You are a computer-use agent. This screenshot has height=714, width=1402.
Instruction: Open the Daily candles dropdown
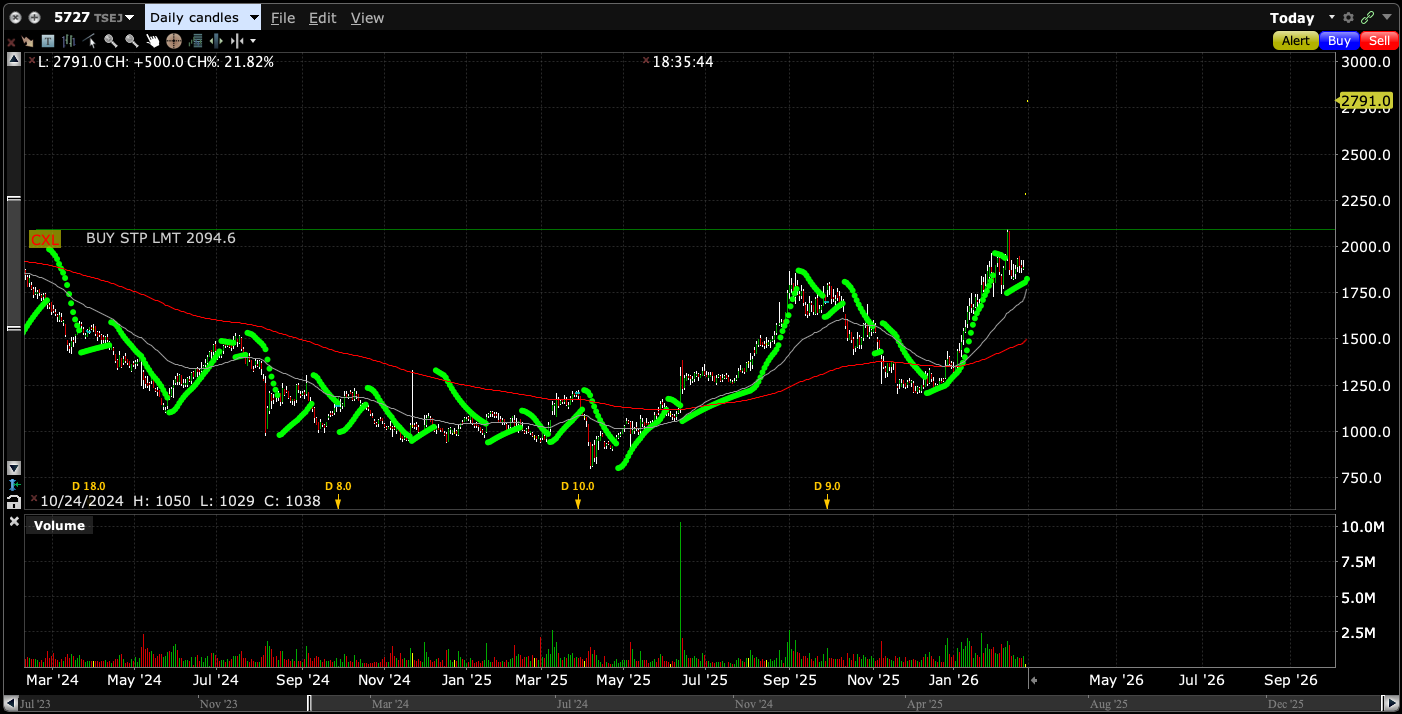pos(203,18)
